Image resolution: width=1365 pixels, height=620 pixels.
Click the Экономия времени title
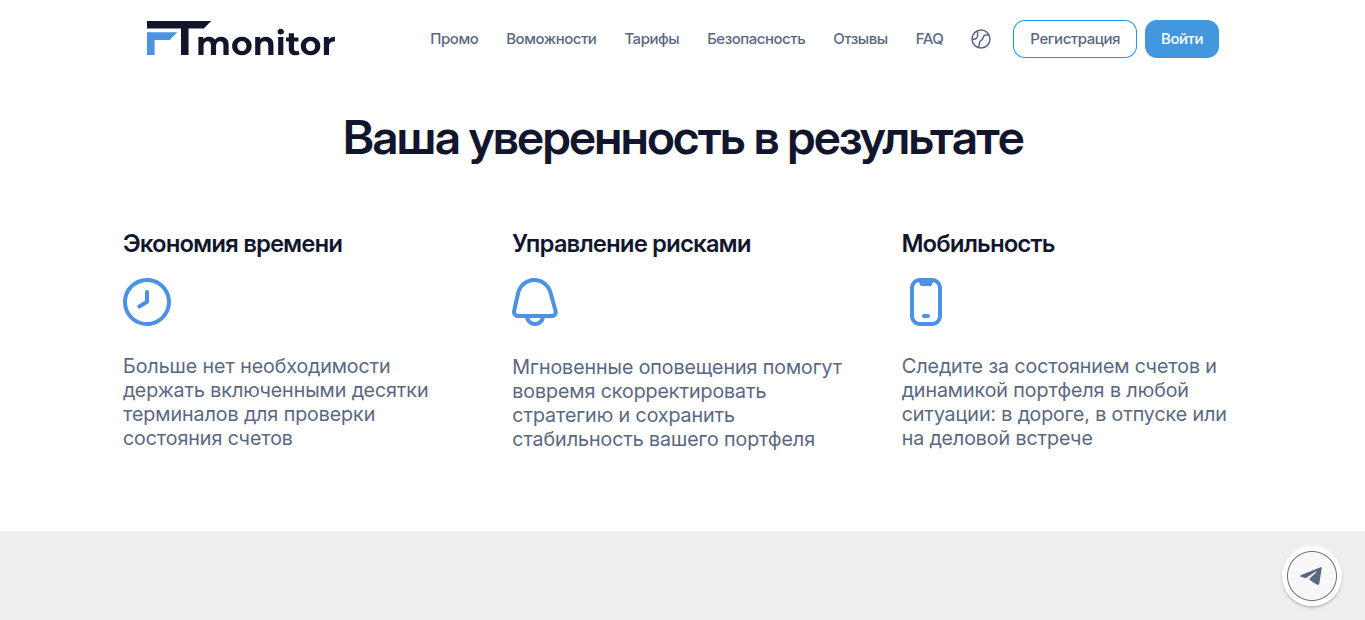pos(233,244)
